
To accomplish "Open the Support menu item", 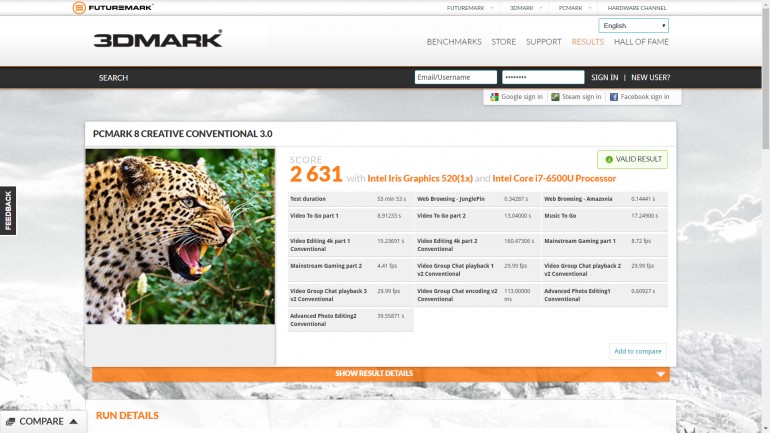I will (x=544, y=42).
